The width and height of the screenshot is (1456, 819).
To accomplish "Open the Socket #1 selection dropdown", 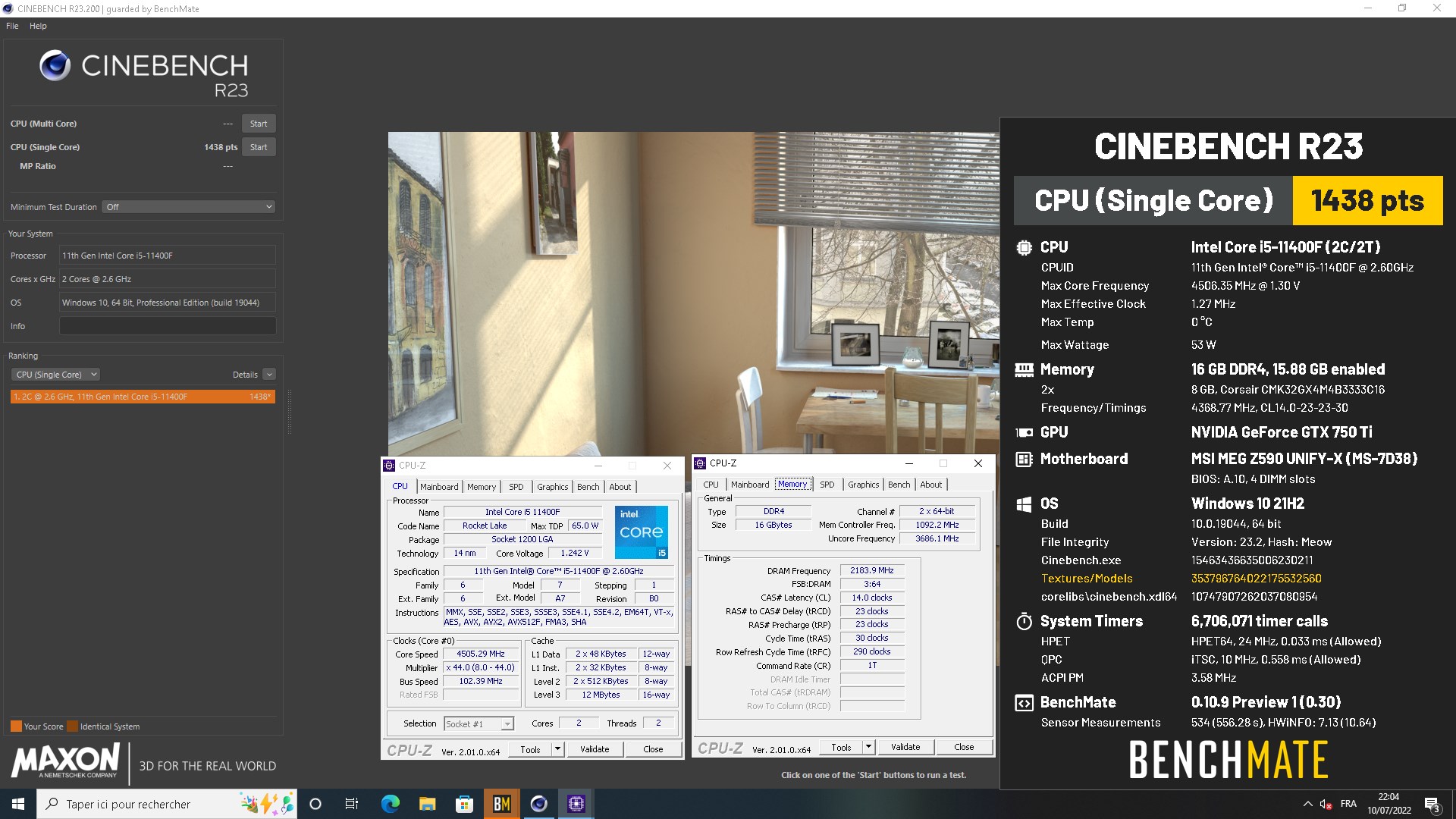I will [479, 724].
